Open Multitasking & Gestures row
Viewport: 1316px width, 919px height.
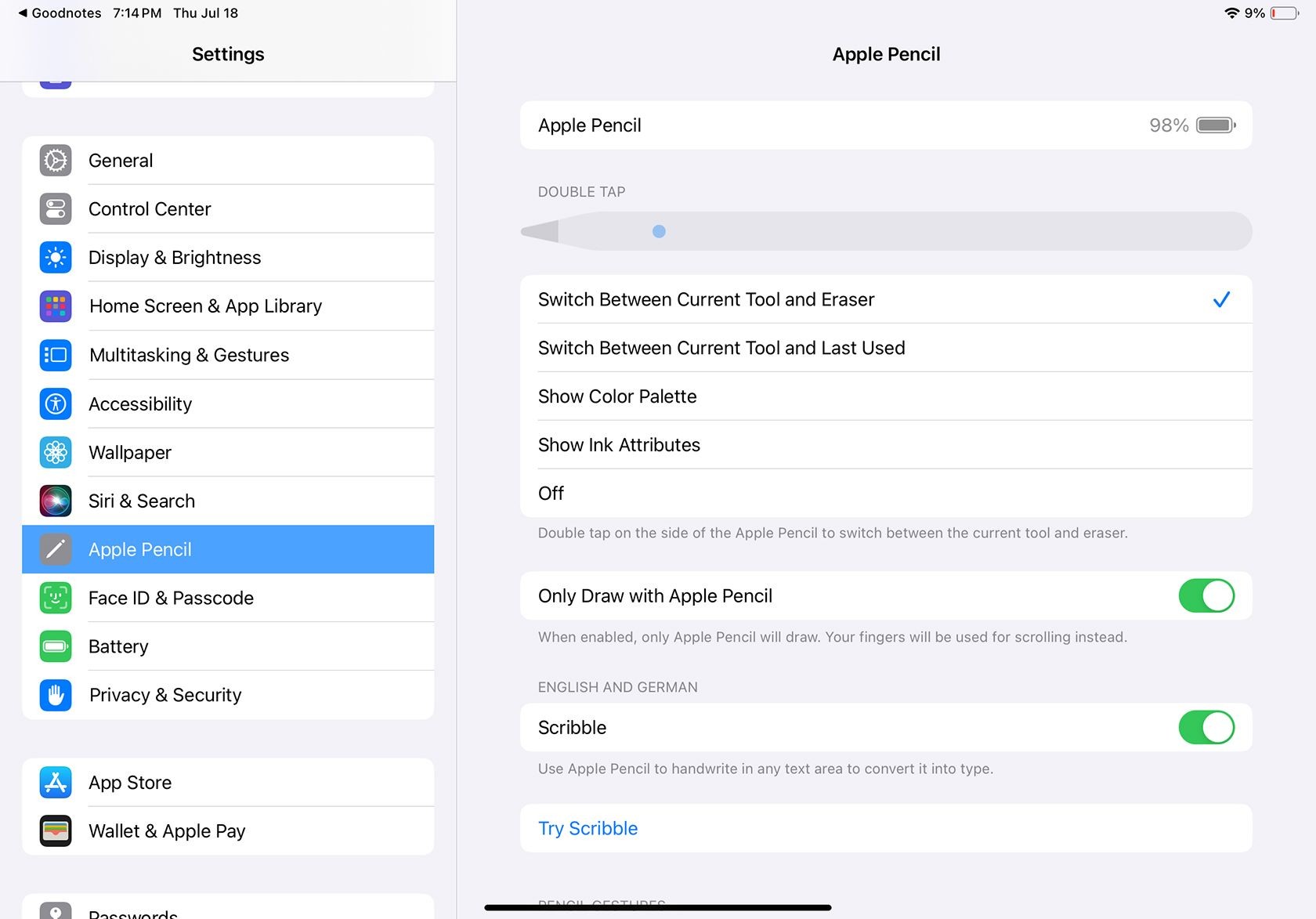tap(228, 355)
